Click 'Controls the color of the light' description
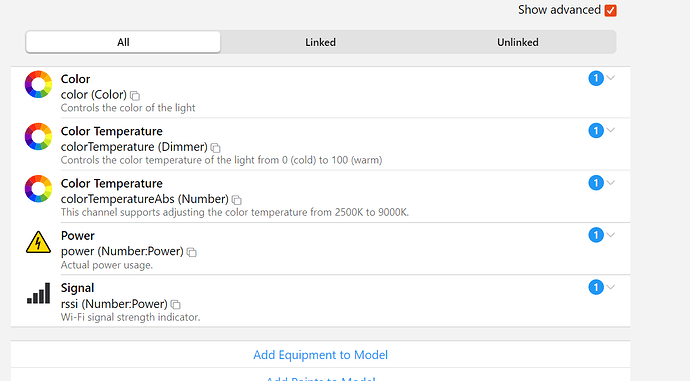Image resolution: width=690 pixels, height=381 pixels. (128, 108)
